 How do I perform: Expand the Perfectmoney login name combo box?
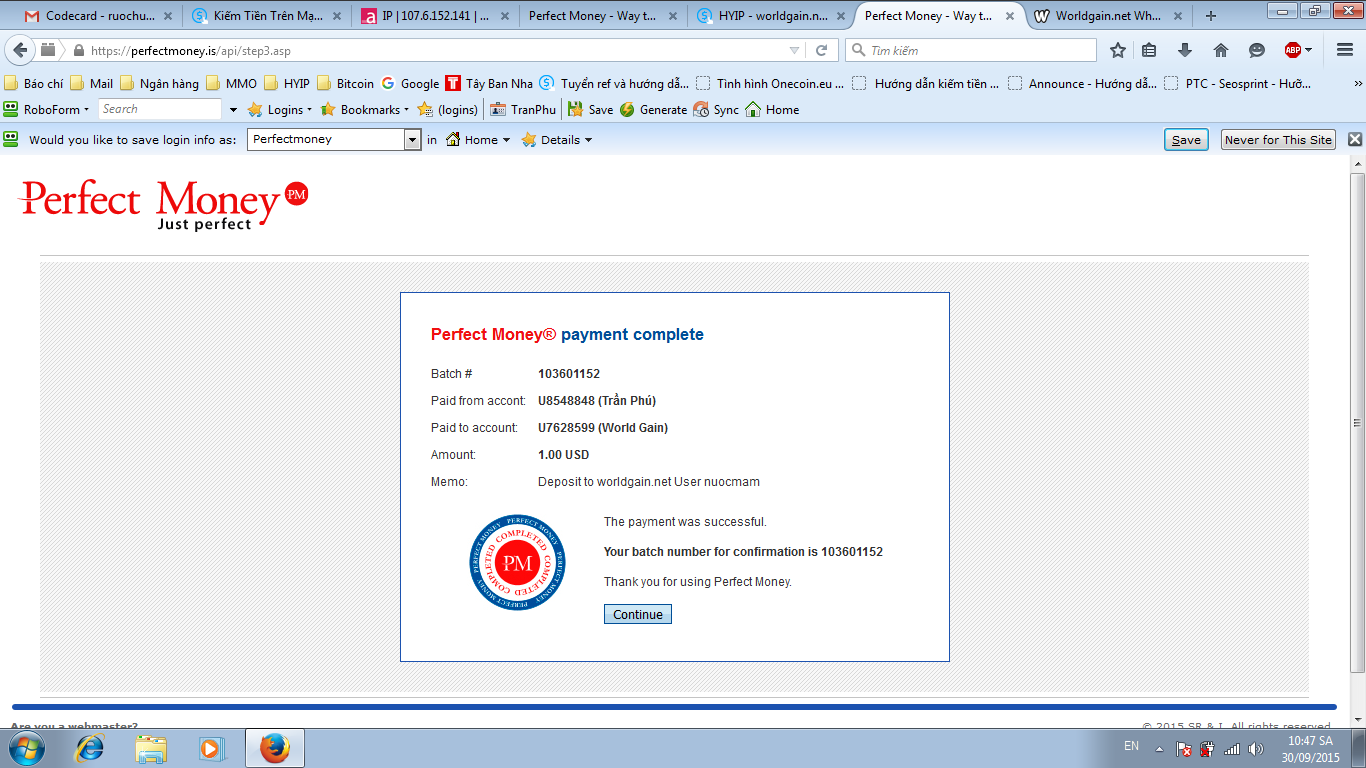tap(412, 140)
